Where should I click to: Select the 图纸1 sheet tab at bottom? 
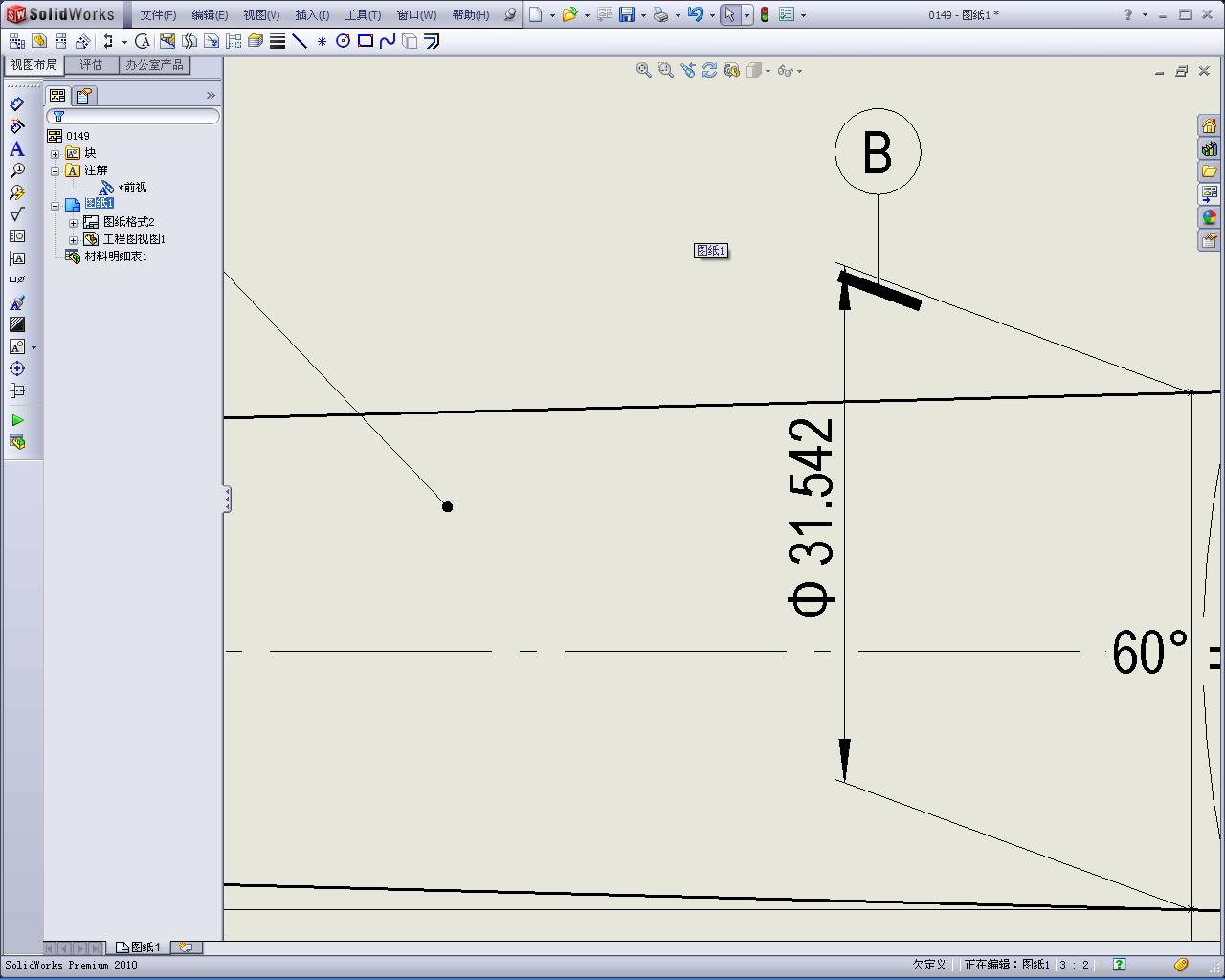click(139, 947)
